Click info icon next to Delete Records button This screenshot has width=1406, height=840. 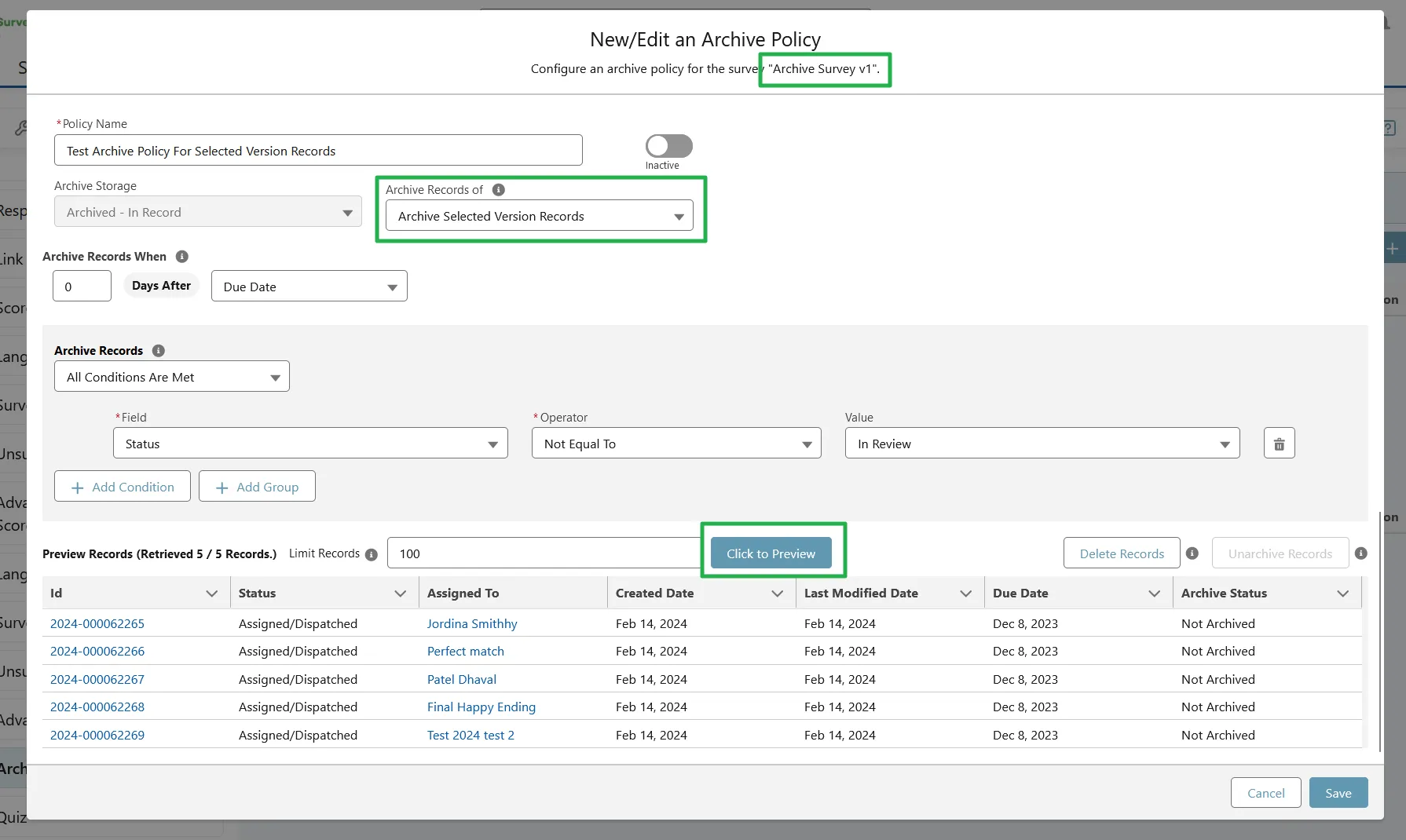pyautogui.click(x=1192, y=553)
